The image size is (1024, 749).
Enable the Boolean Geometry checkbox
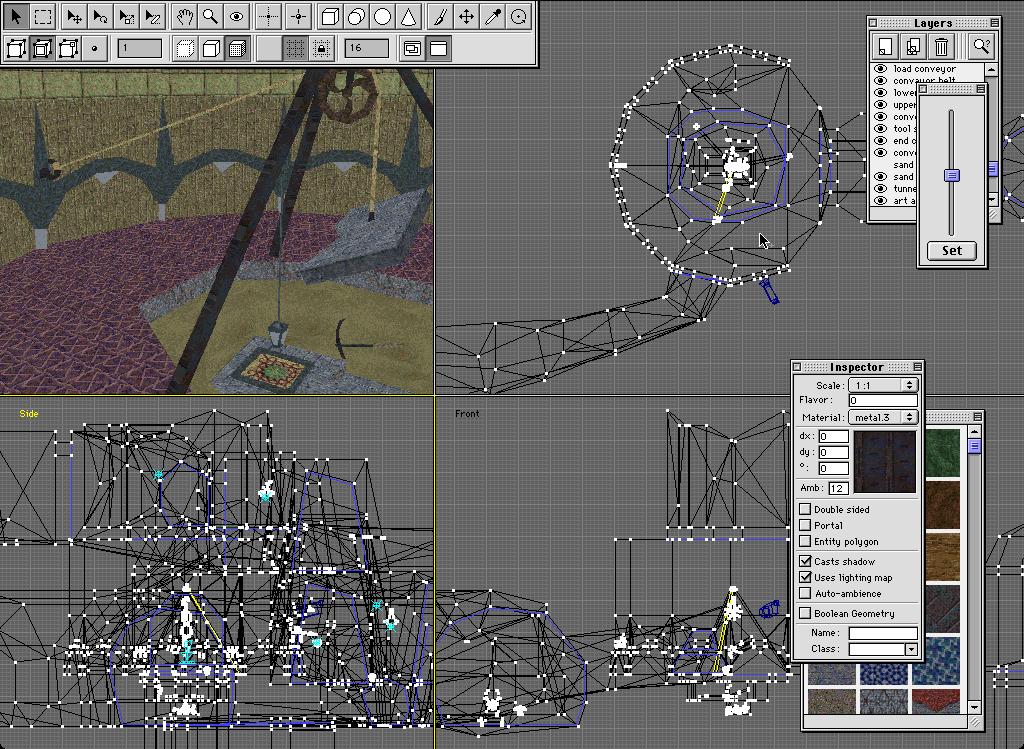tap(805, 613)
